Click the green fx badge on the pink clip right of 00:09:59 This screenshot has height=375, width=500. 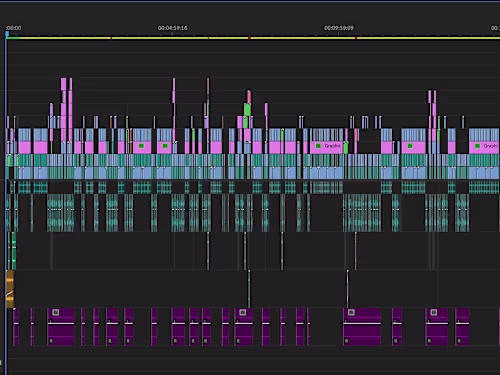[410, 146]
